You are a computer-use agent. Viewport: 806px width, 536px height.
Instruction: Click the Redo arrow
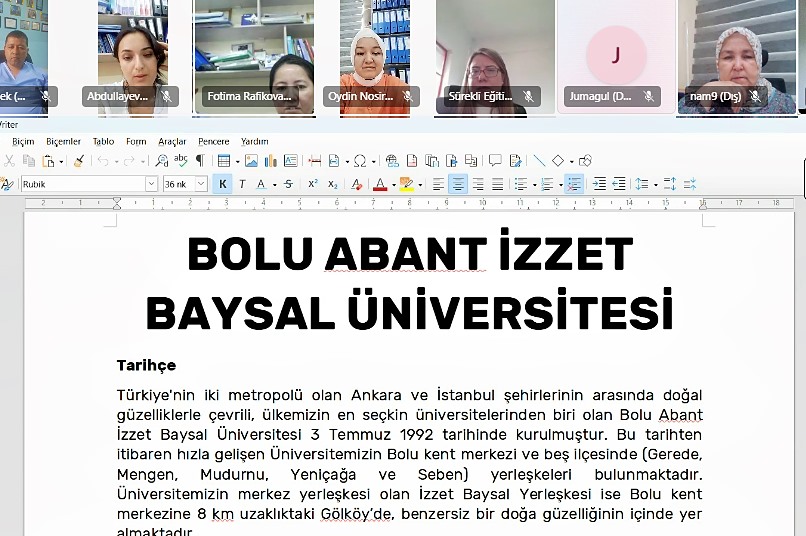129,161
